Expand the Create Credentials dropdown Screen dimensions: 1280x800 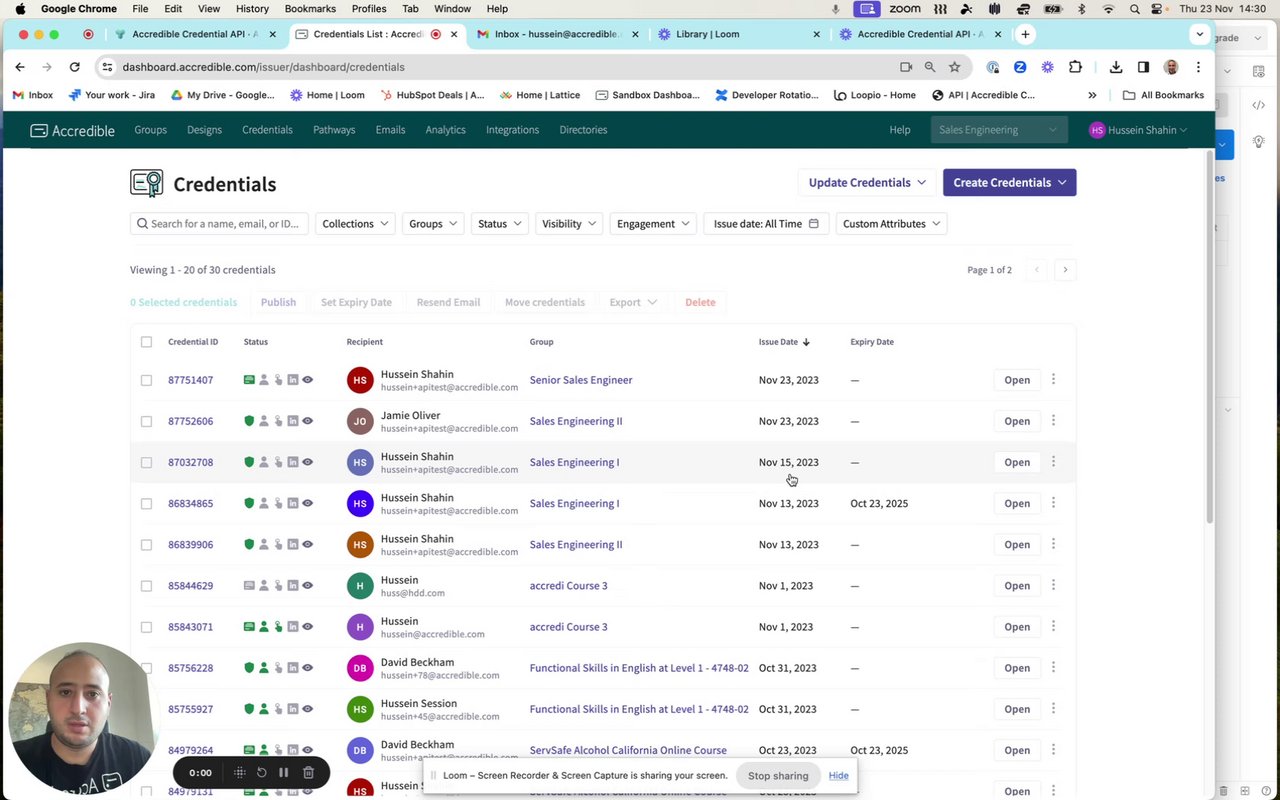[x=1009, y=183]
